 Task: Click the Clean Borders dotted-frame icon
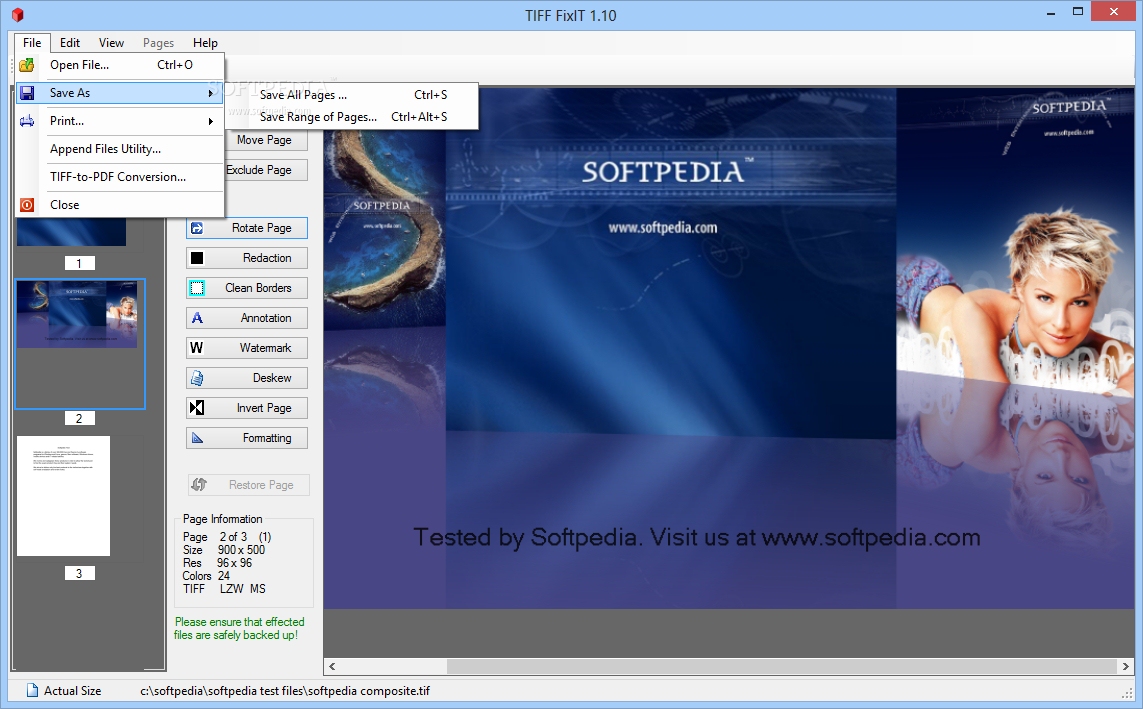[197, 288]
